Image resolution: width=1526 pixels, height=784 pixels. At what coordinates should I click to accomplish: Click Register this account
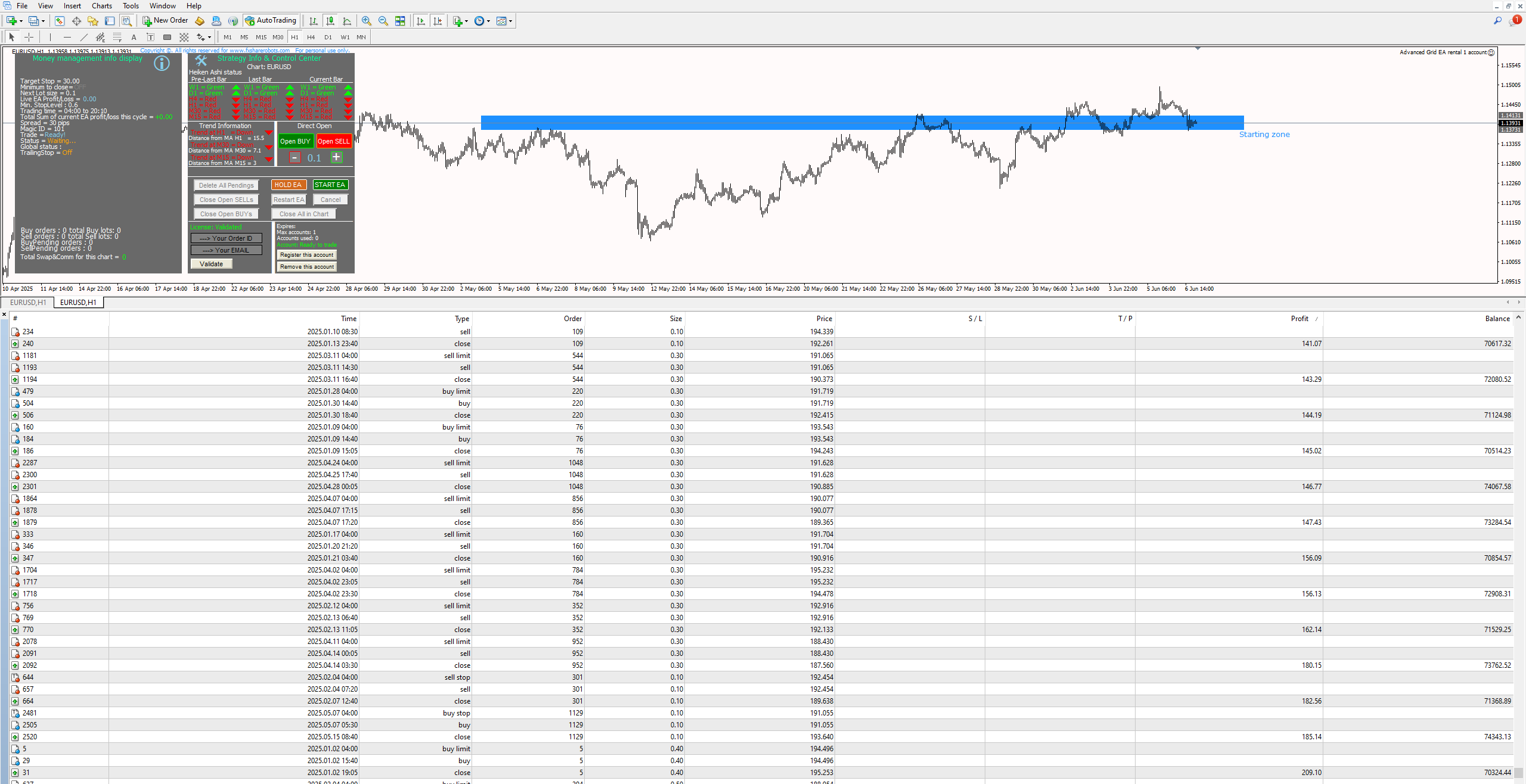pyautogui.click(x=306, y=254)
